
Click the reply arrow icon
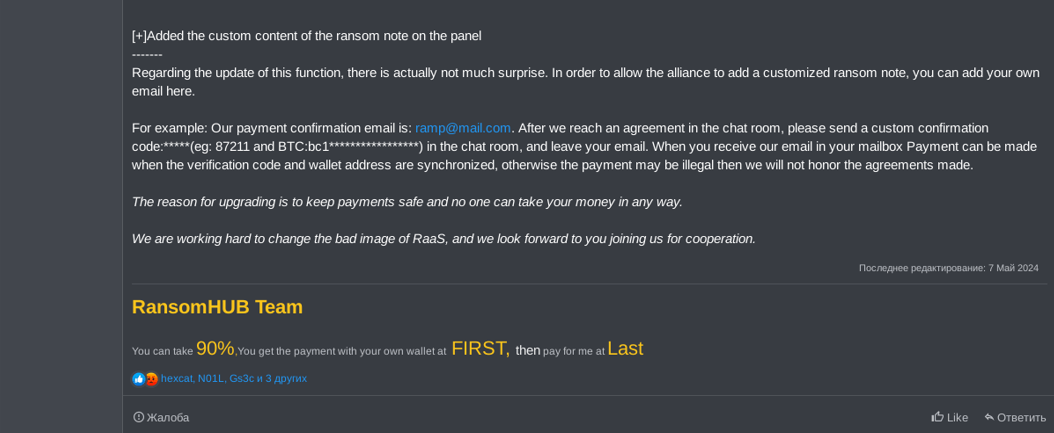[989, 417]
